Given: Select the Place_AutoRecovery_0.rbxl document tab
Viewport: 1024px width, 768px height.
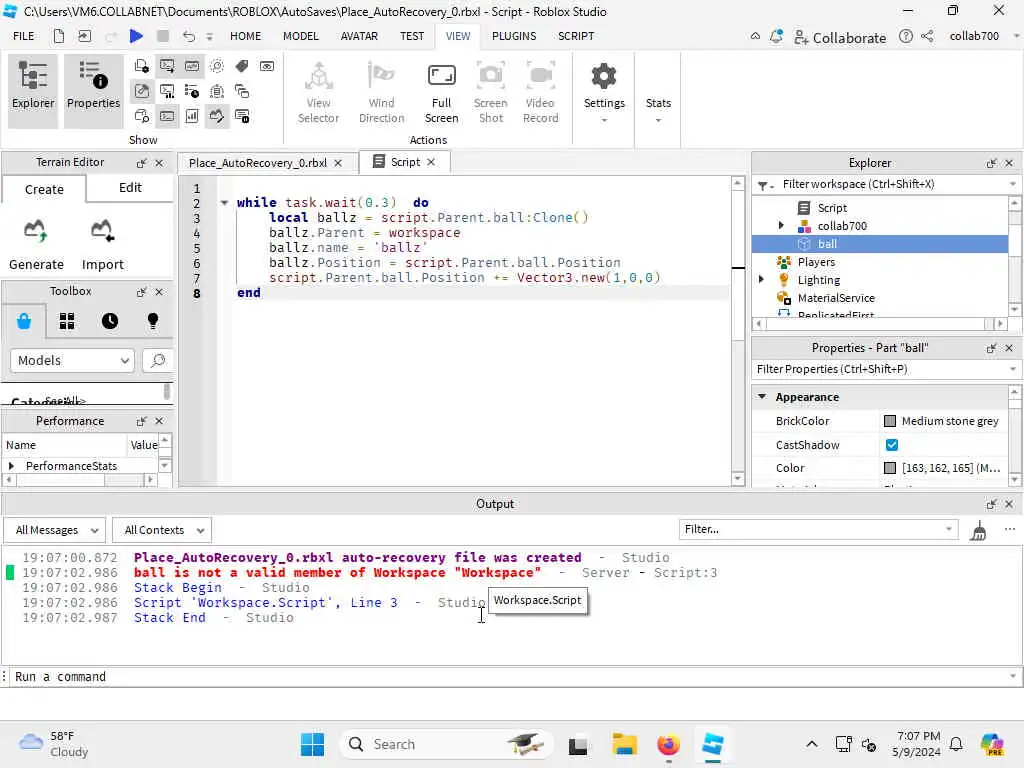Looking at the screenshot, I should pyautogui.click(x=258, y=163).
